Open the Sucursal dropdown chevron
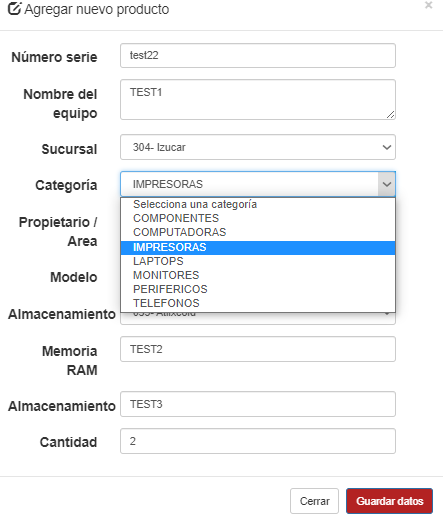This screenshot has width=443, height=521. (387, 147)
